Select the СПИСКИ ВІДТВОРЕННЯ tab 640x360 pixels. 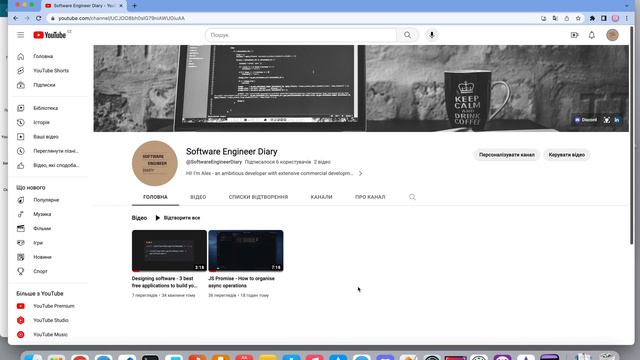pyautogui.click(x=258, y=197)
